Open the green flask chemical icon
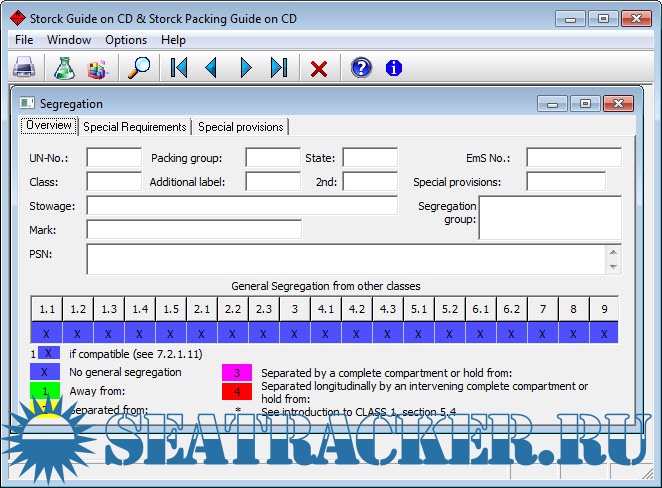 click(x=64, y=68)
